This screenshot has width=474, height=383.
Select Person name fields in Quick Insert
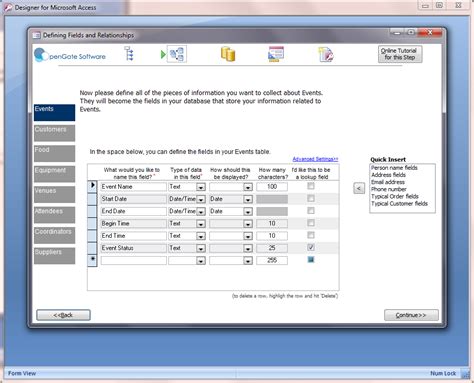(x=394, y=168)
